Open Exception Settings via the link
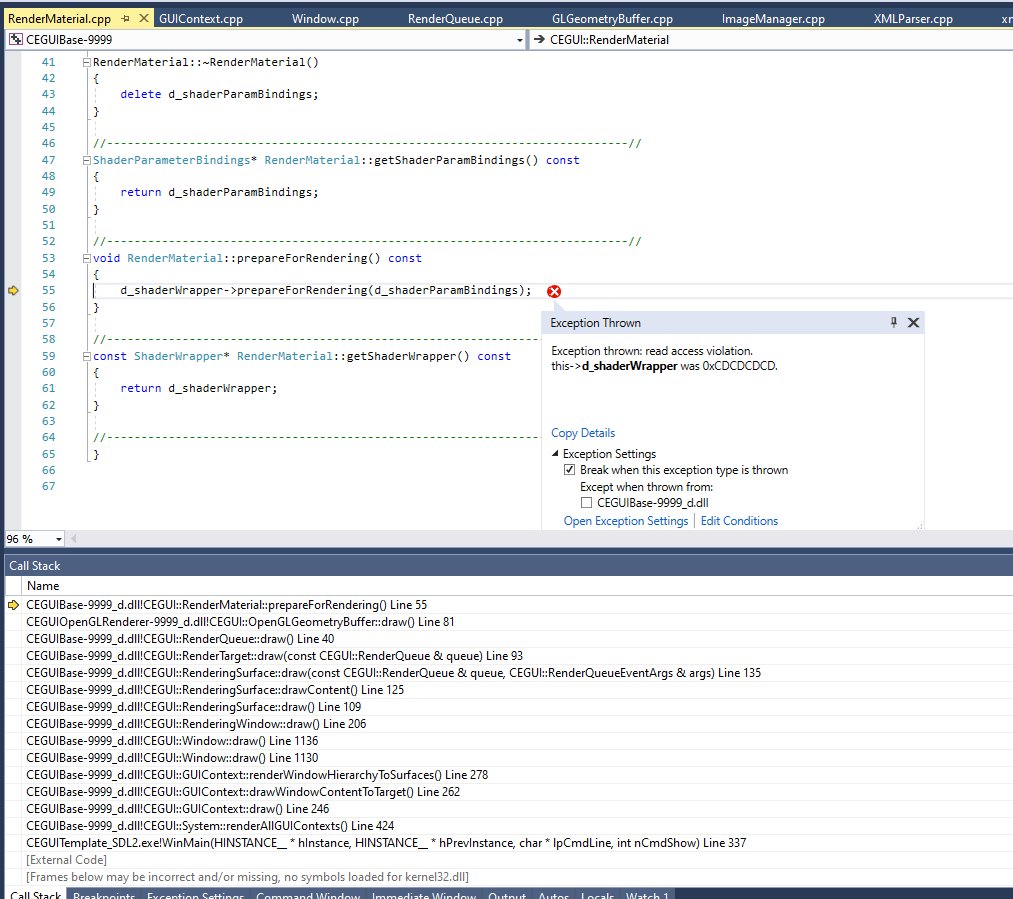The height and width of the screenshot is (899, 1013). 625,521
